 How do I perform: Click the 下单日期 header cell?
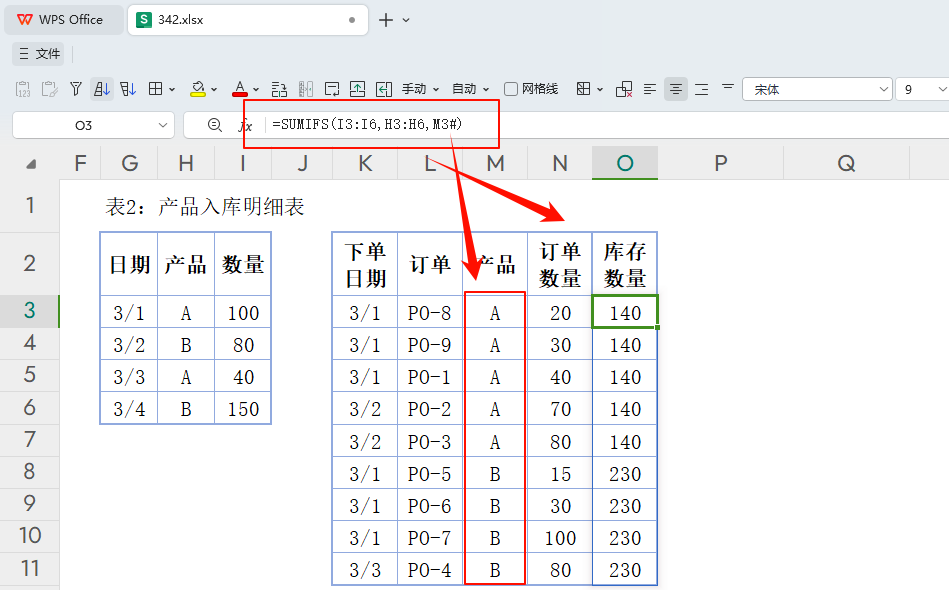pos(365,264)
